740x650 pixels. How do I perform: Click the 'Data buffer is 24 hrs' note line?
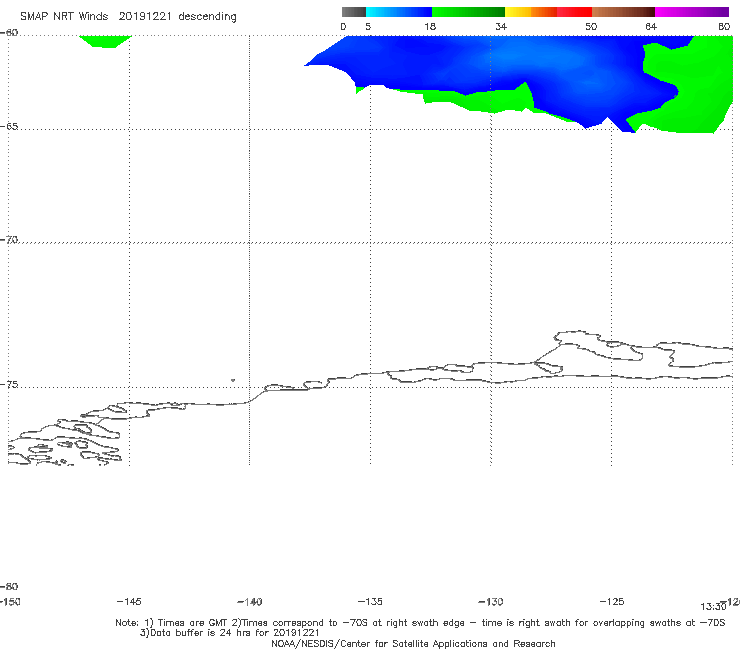coord(230,633)
